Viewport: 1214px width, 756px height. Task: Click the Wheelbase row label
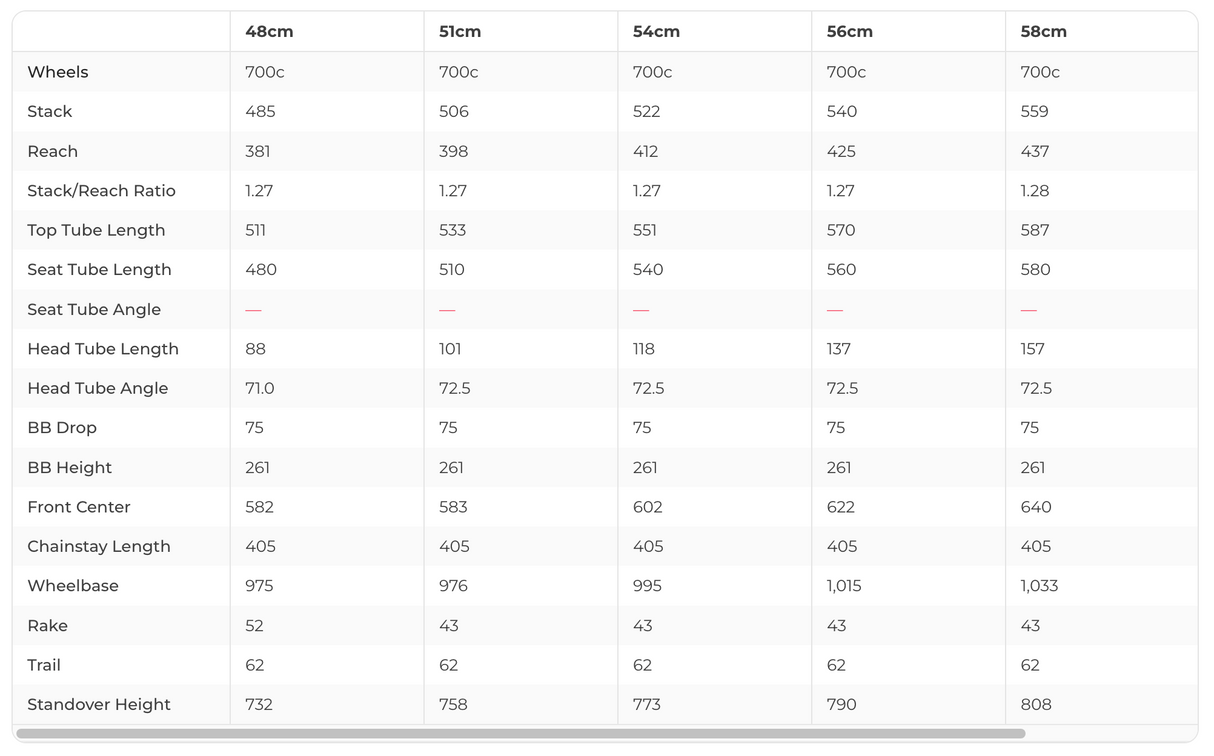pyautogui.click(x=73, y=586)
